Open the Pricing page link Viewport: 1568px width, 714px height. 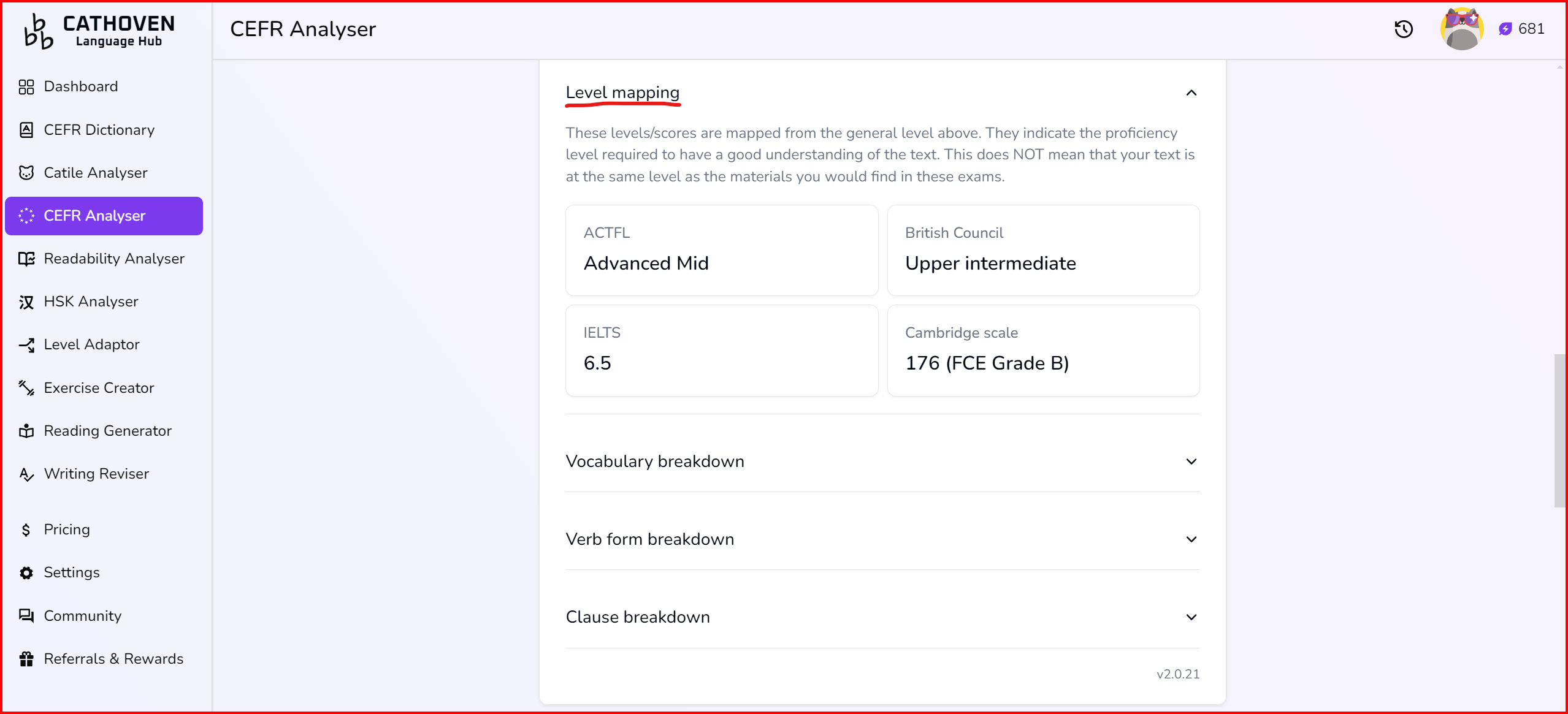[66, 530]
